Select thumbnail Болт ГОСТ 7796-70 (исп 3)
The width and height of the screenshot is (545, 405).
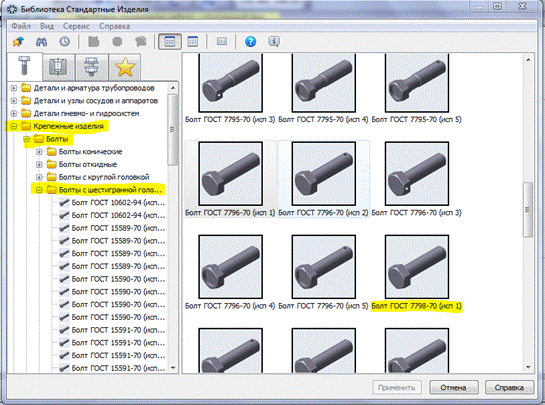click(x=417, y=173)
